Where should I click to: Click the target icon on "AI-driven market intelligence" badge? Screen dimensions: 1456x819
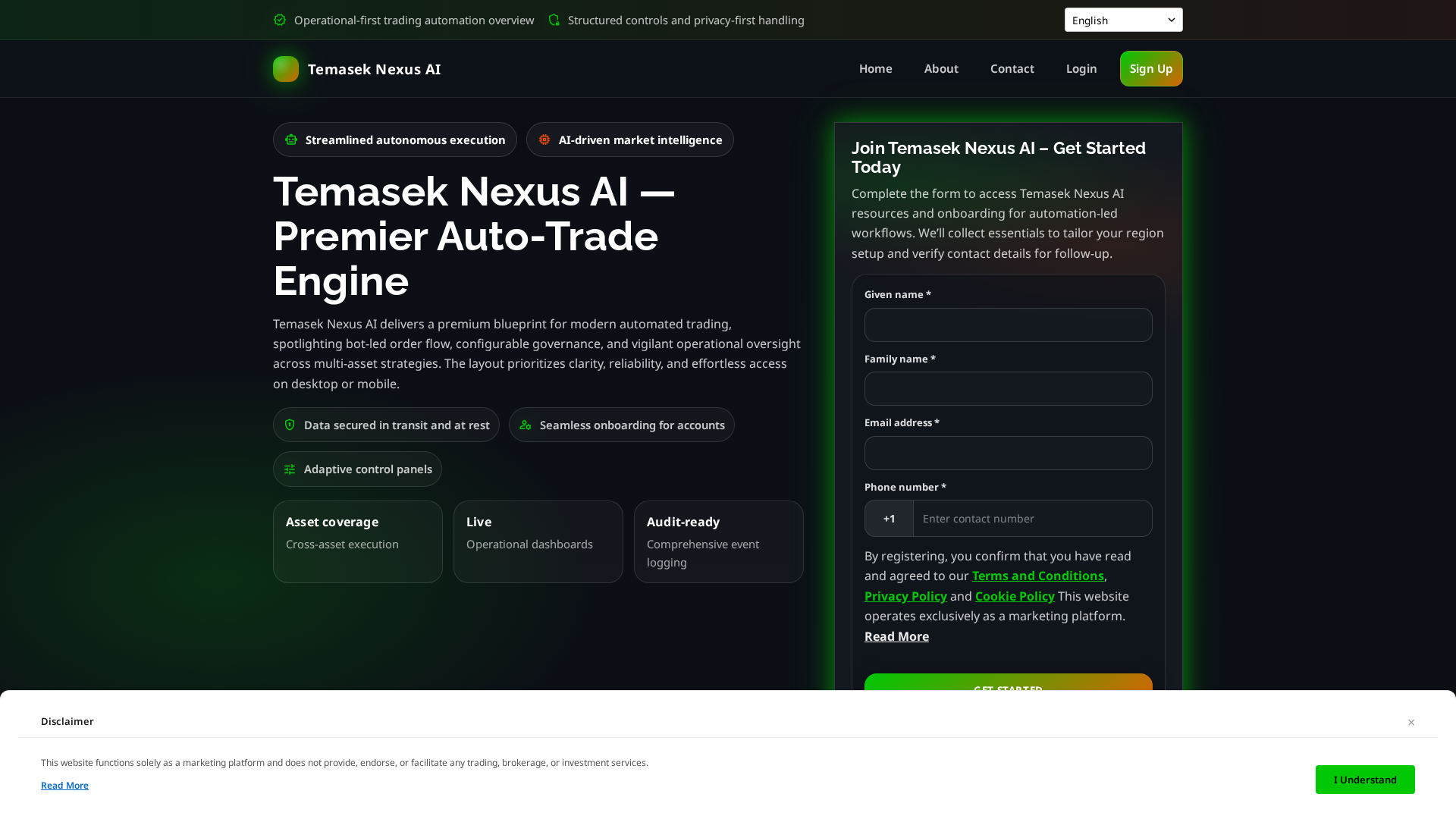(x=544, y=140)
